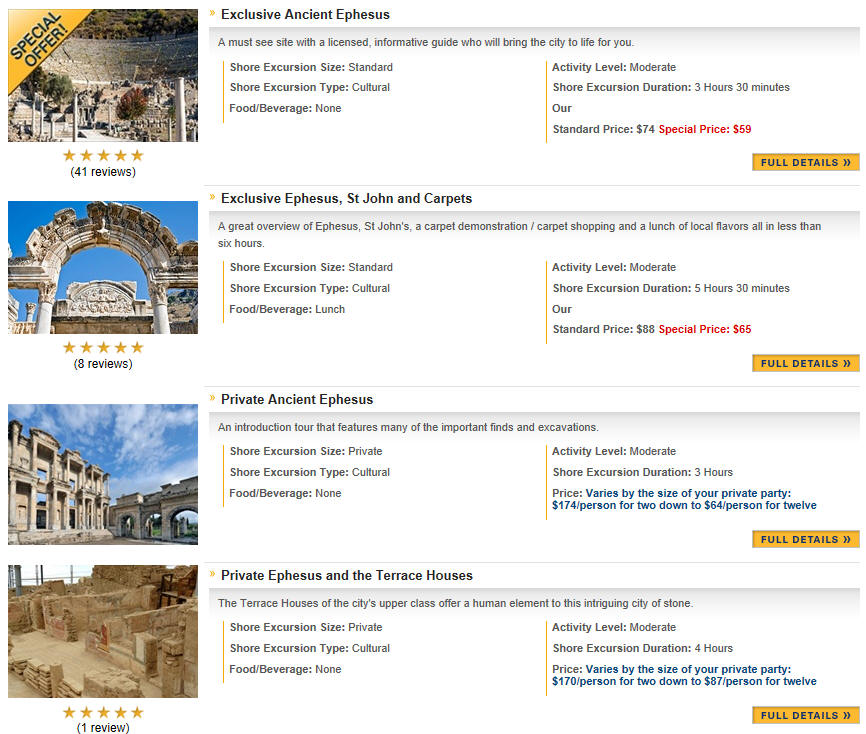The image size is (866, 734).
Task: Open the 8 reviews link
Action: click(103, 364)
